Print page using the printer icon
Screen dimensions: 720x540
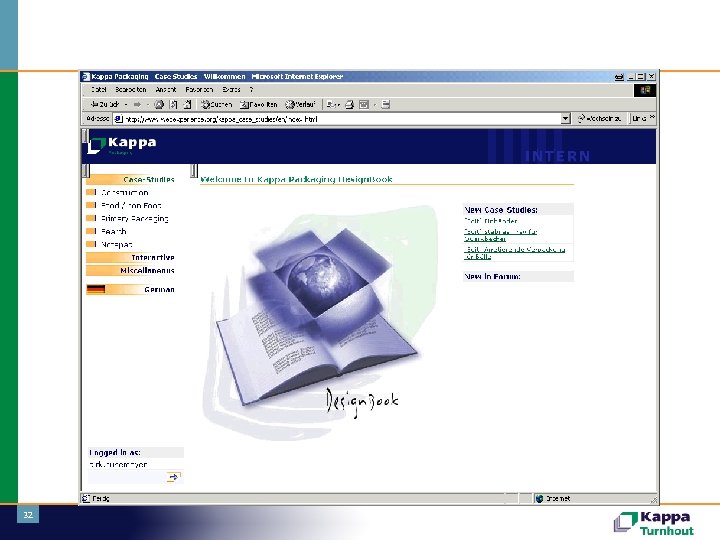tap(349, 105)
